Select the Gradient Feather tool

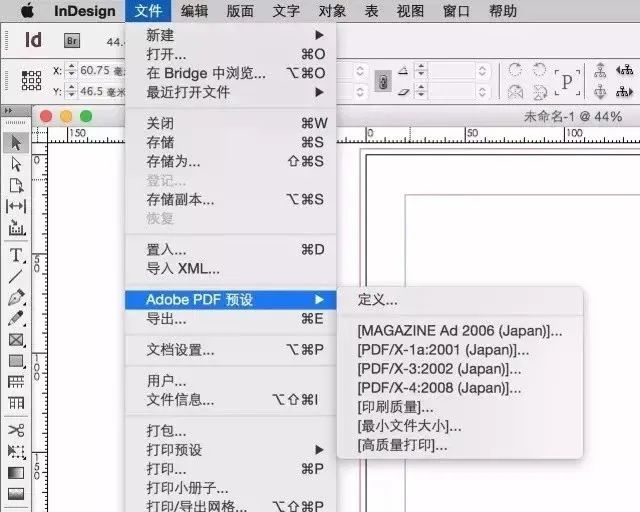point(16,494)
